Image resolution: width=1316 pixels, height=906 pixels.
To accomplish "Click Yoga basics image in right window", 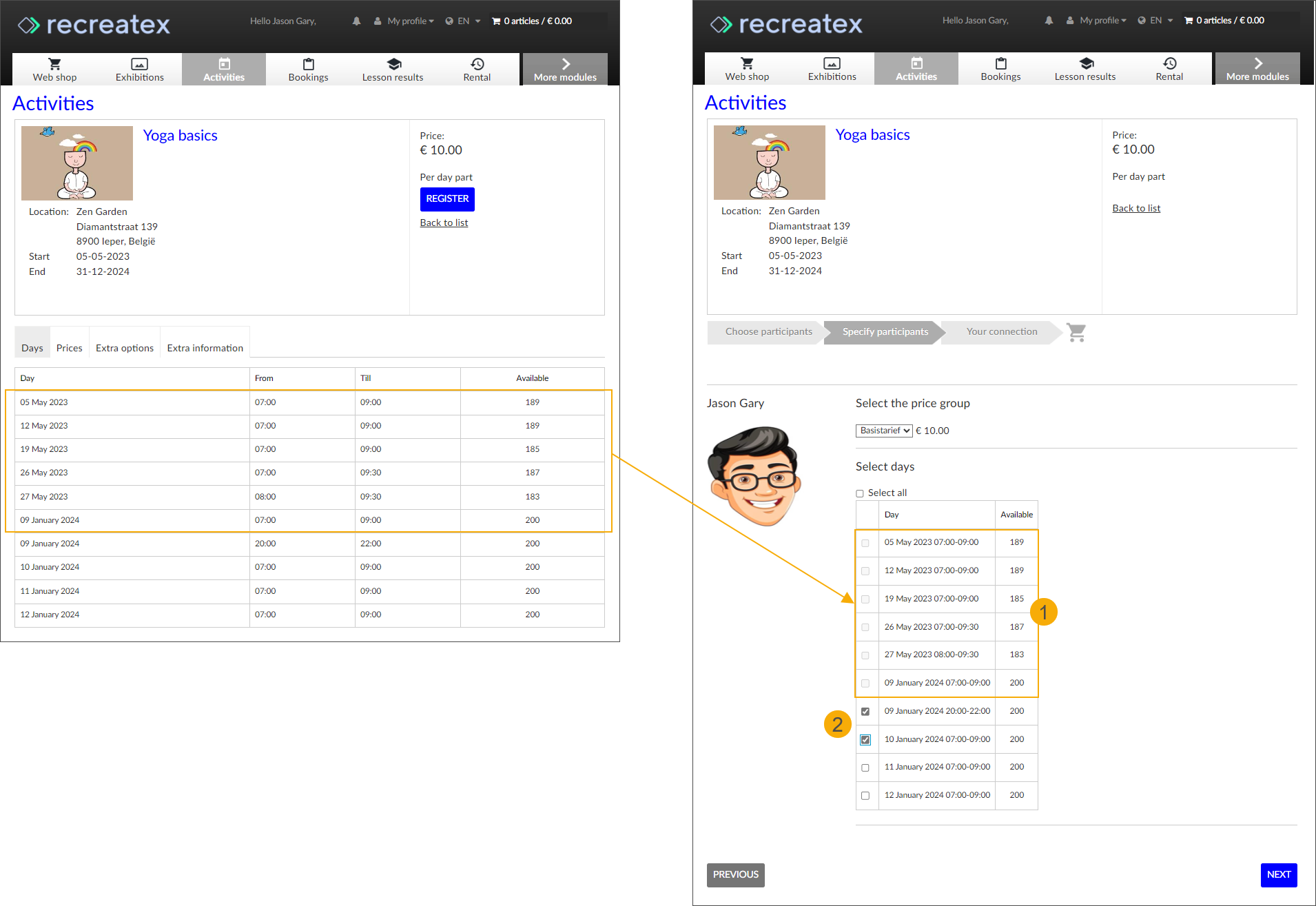I will tap(770, 163).
